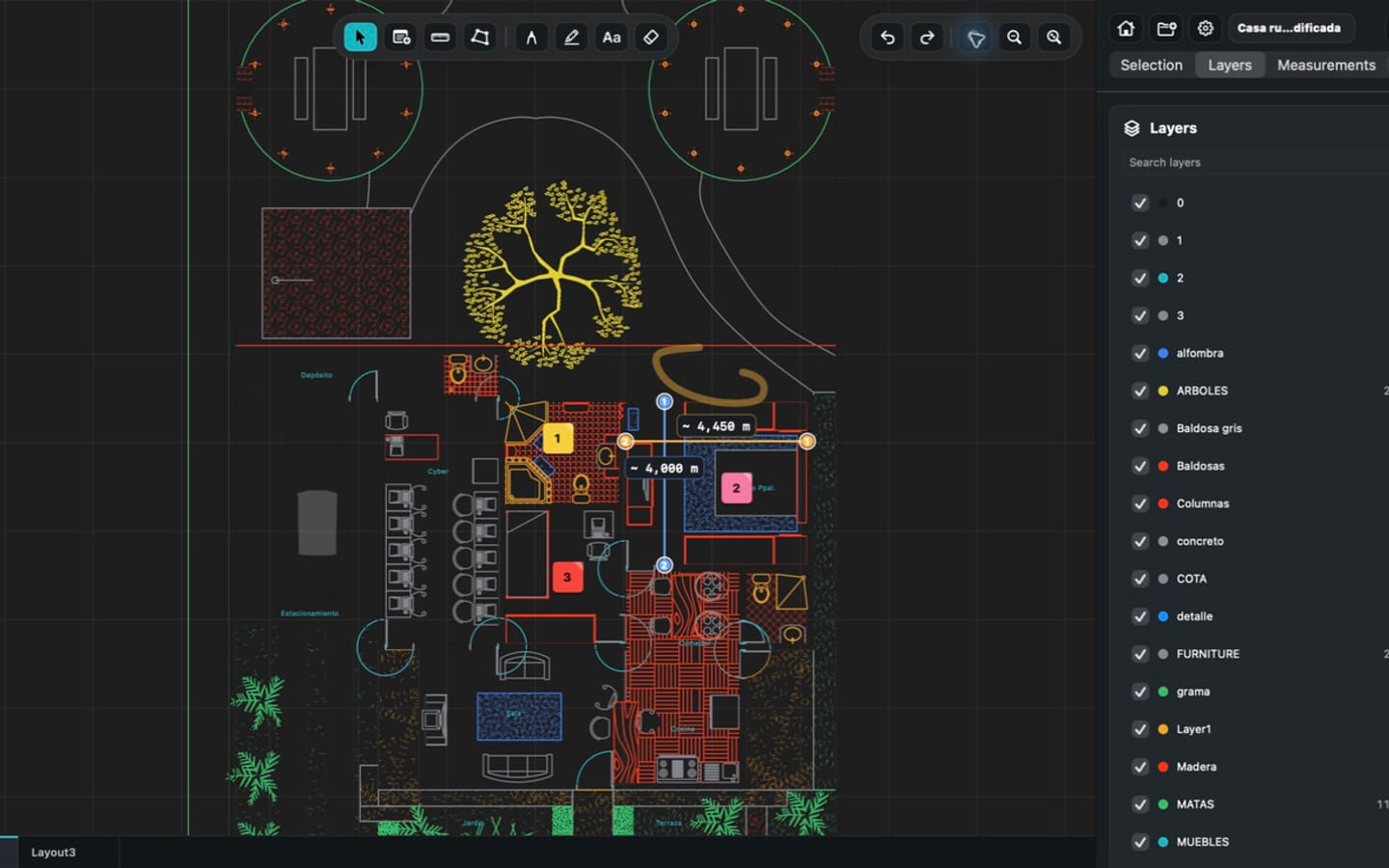Undo the last action
The width and height of the screenshot is (1389, 868).
coord(887,38)
